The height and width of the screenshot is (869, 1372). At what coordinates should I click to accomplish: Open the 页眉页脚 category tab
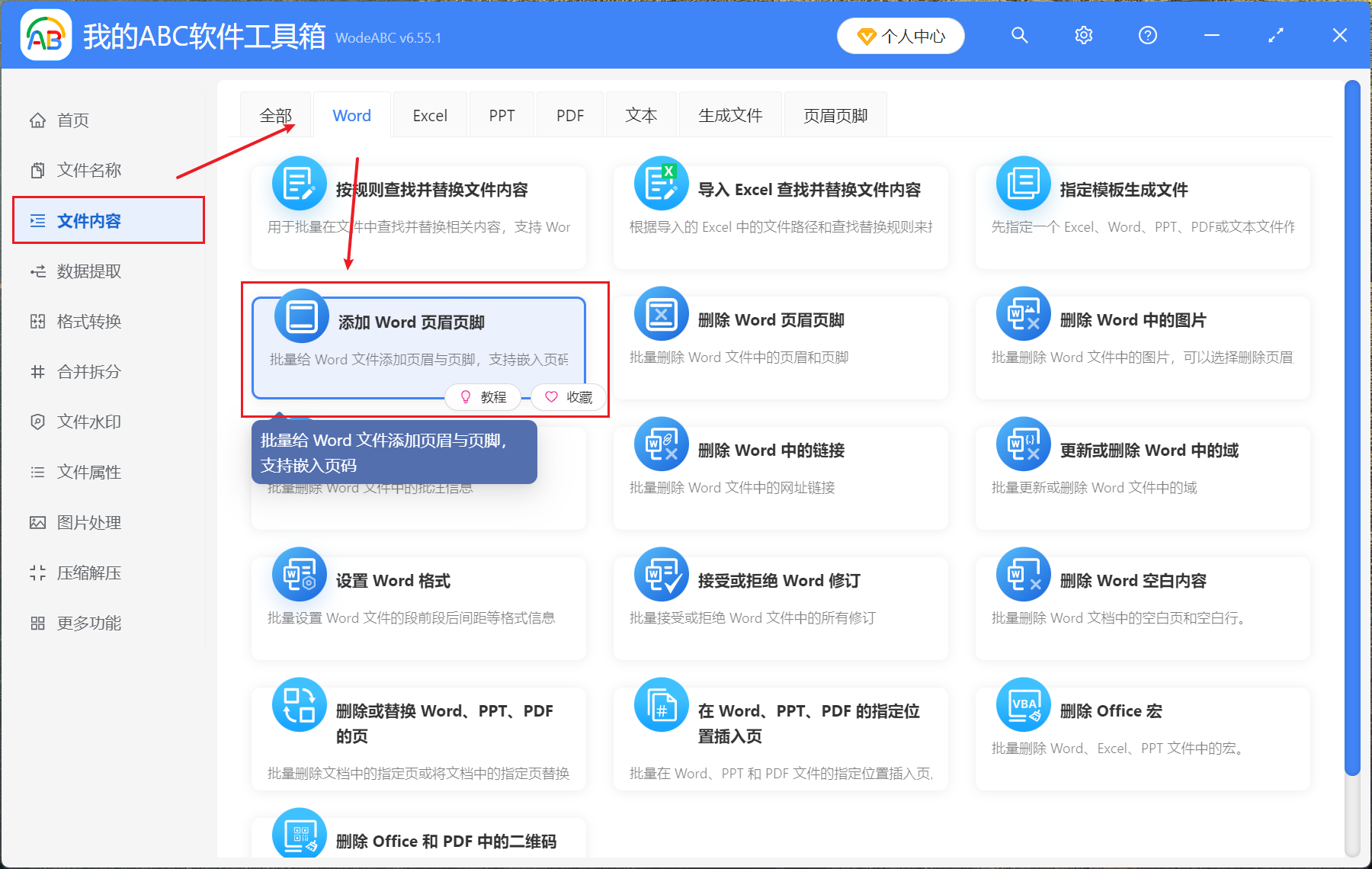click(x=835, y=114)
